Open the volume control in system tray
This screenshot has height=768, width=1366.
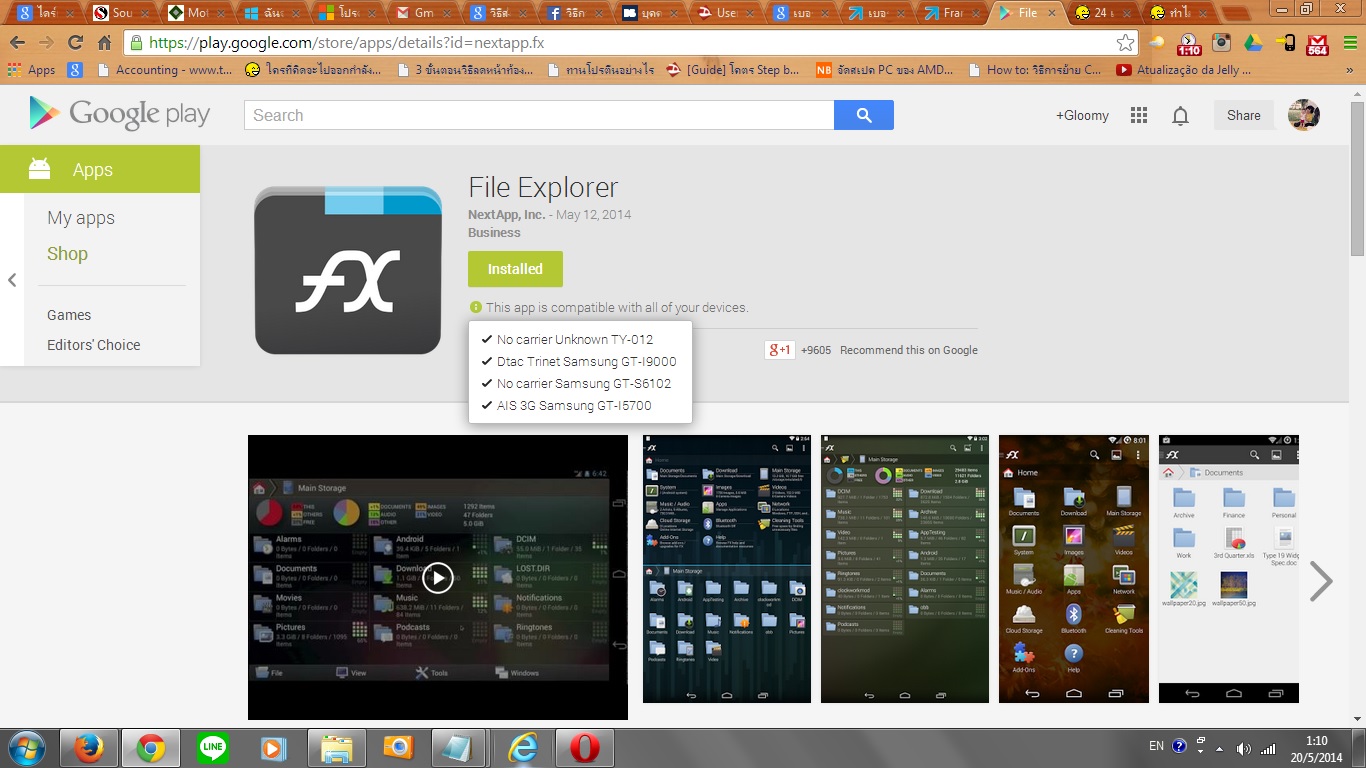pyautogui.click(x=1244, y=748)
